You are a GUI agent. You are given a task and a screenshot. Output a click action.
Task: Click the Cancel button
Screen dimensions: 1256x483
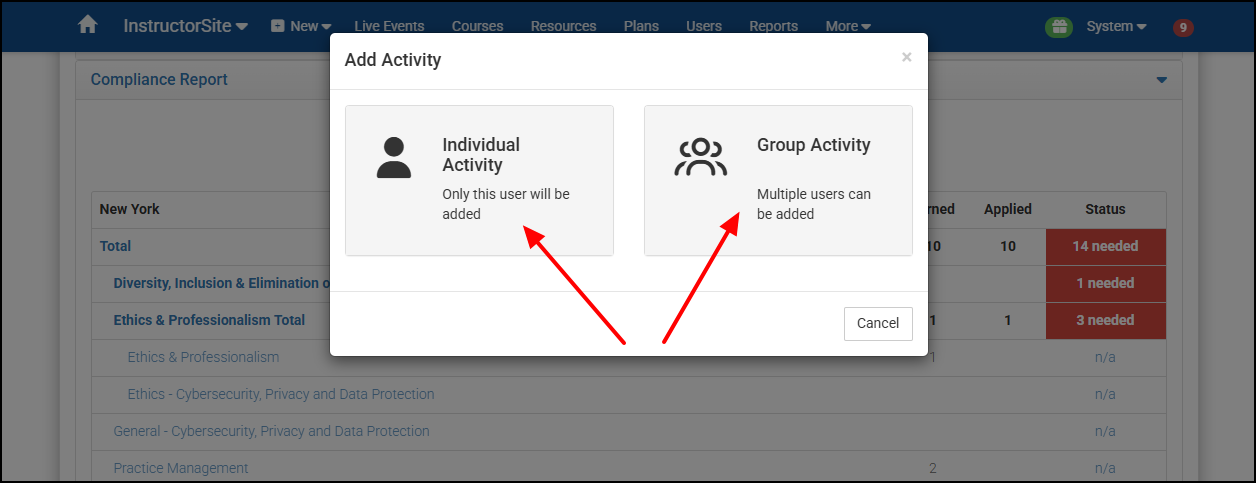[878, 323]
